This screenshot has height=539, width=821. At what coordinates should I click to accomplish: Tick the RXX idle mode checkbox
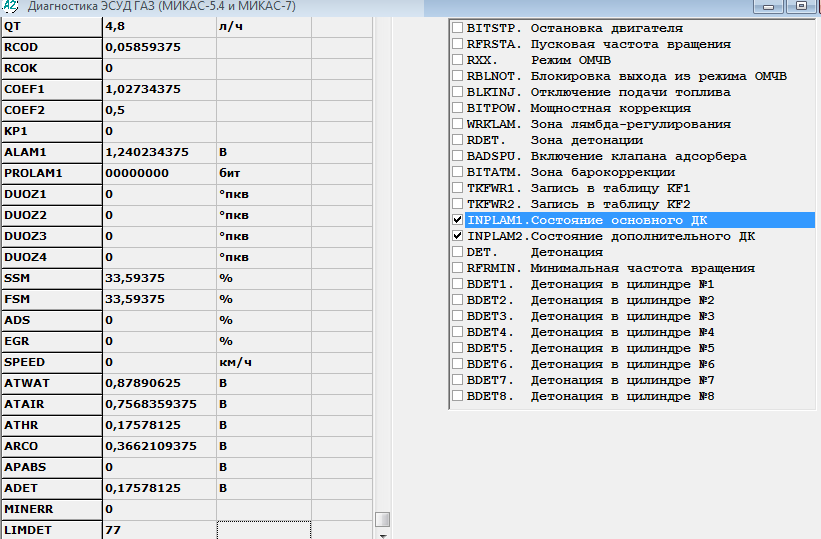pos(458,60)
